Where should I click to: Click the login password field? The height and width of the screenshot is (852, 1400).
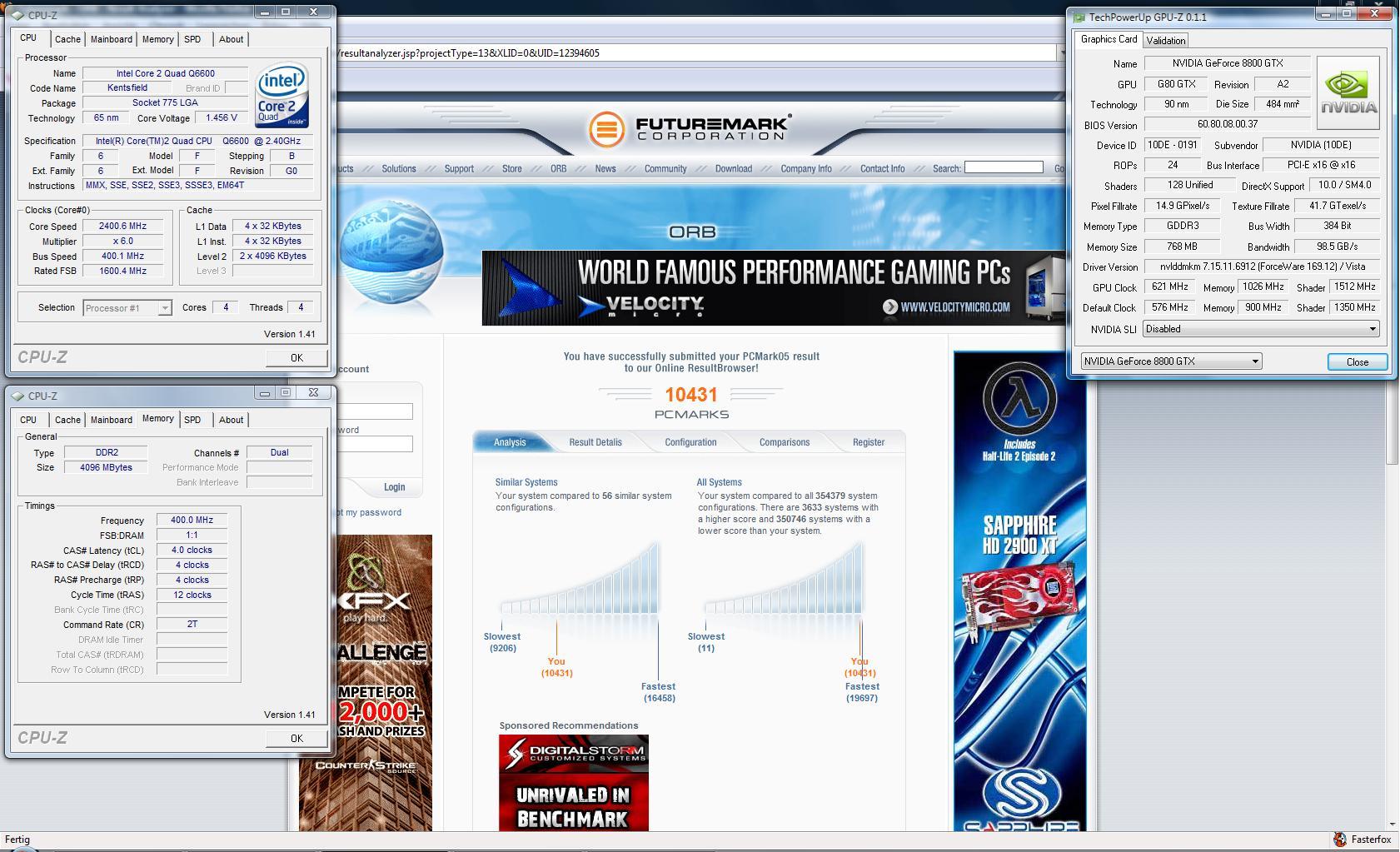[x=376, y=444]
